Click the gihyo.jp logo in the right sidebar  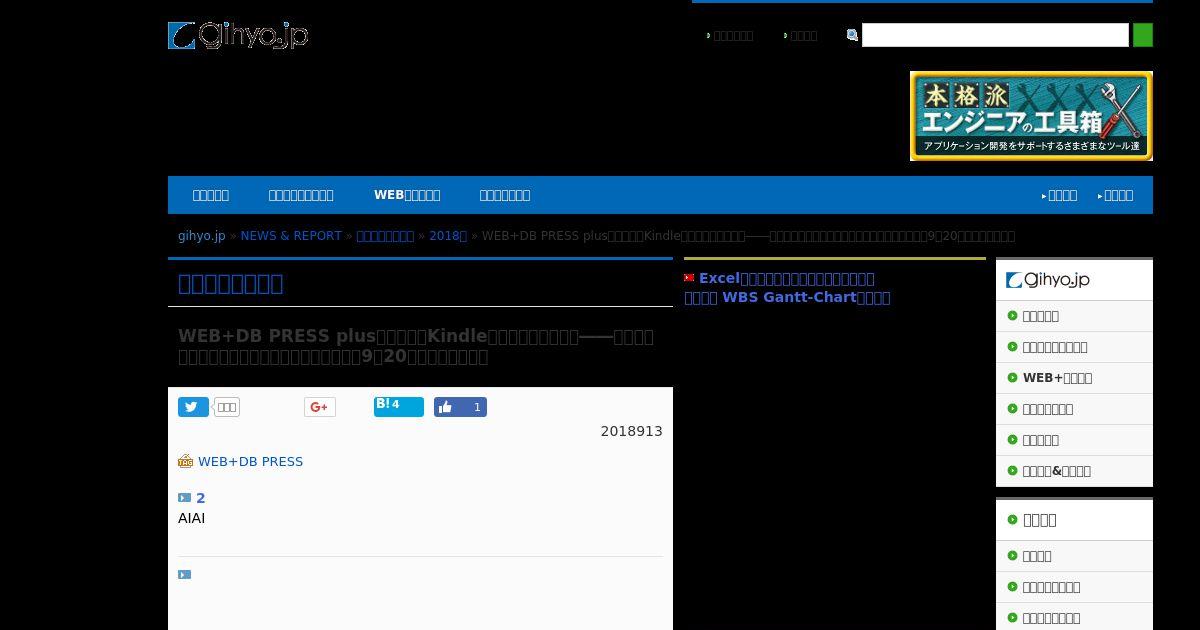tap(1048, 280)
